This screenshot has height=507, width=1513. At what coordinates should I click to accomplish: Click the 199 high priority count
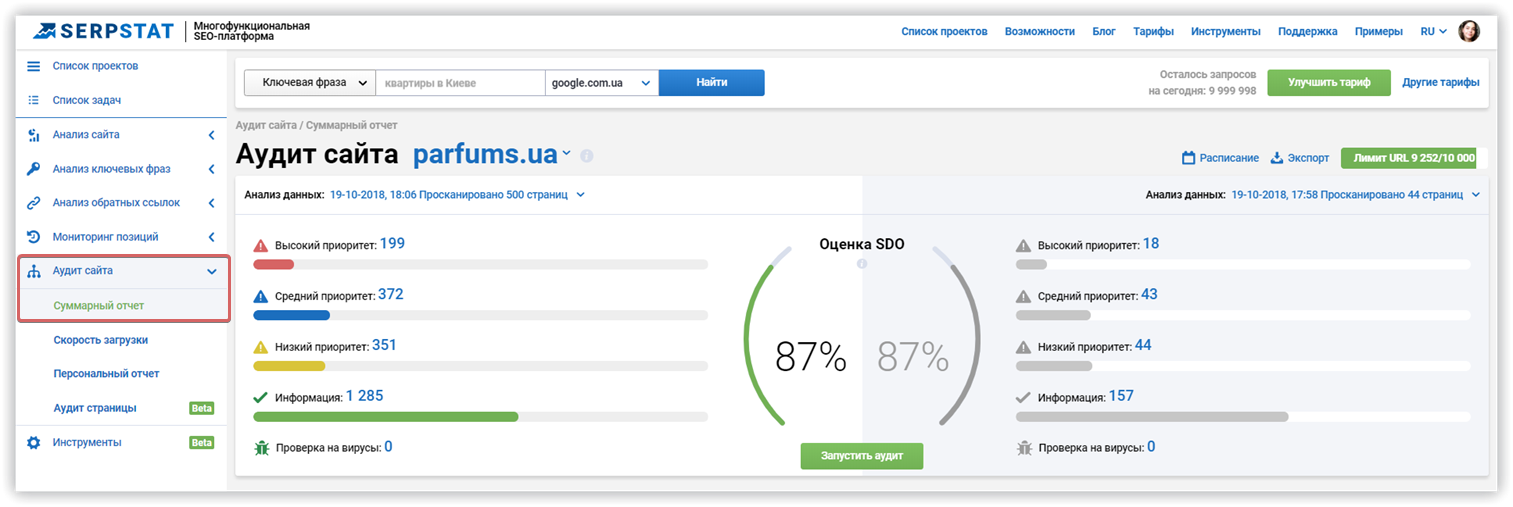392,243
